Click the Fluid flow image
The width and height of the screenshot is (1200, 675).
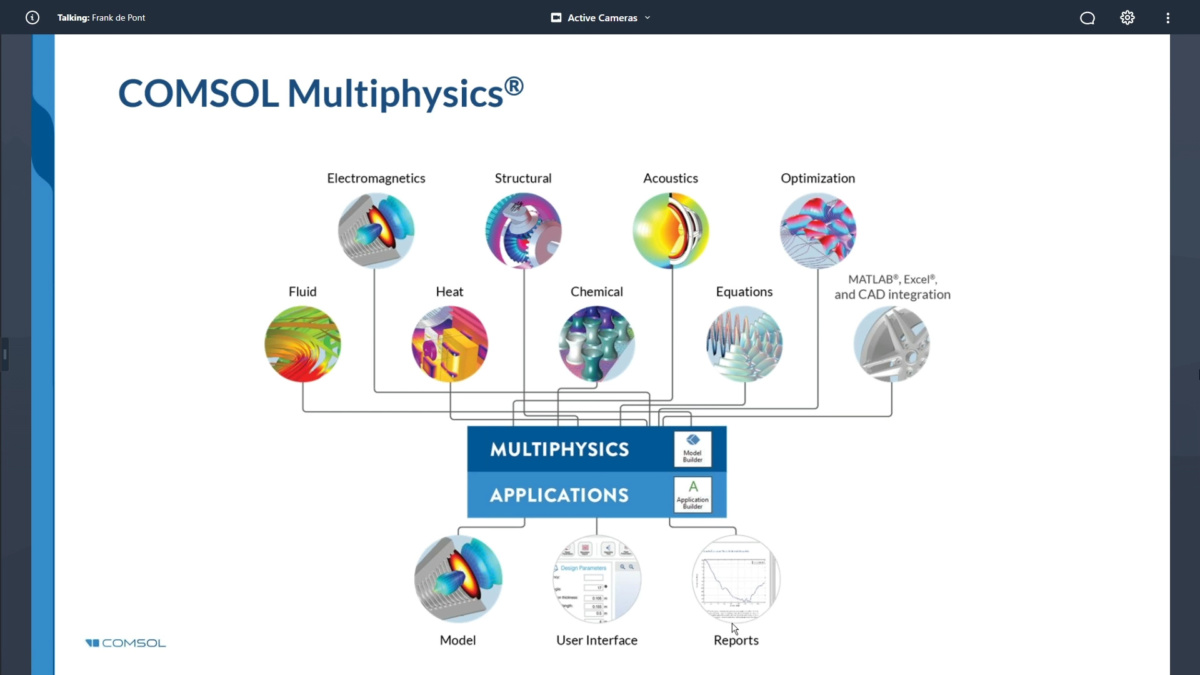tap(303, 344)
